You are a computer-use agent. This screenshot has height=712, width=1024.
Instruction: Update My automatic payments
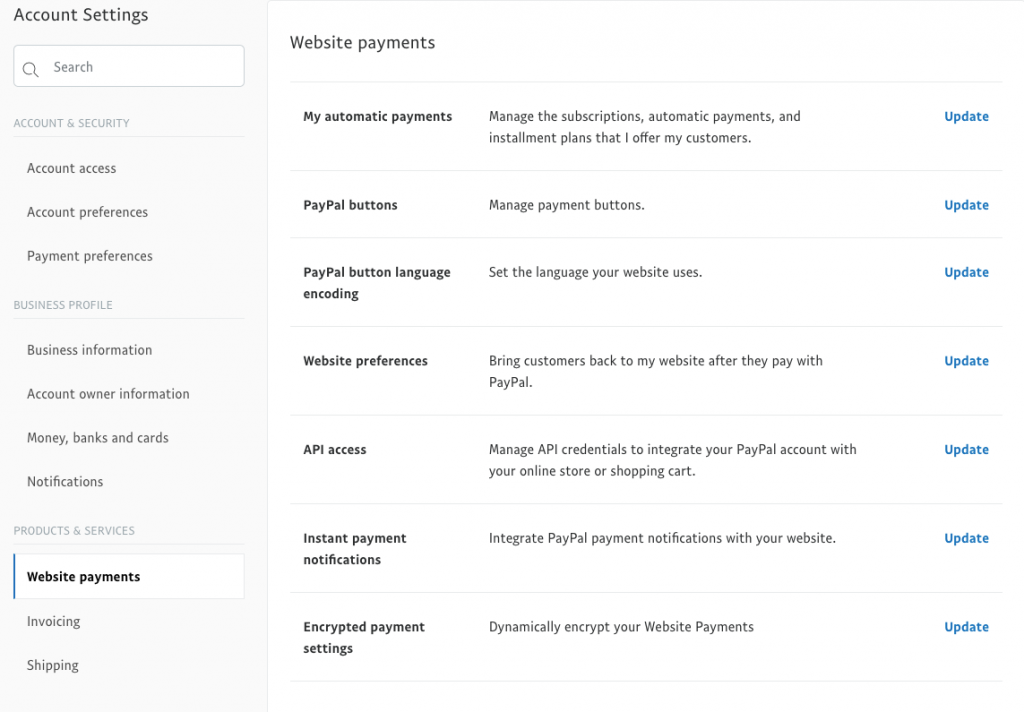point(966,116)
